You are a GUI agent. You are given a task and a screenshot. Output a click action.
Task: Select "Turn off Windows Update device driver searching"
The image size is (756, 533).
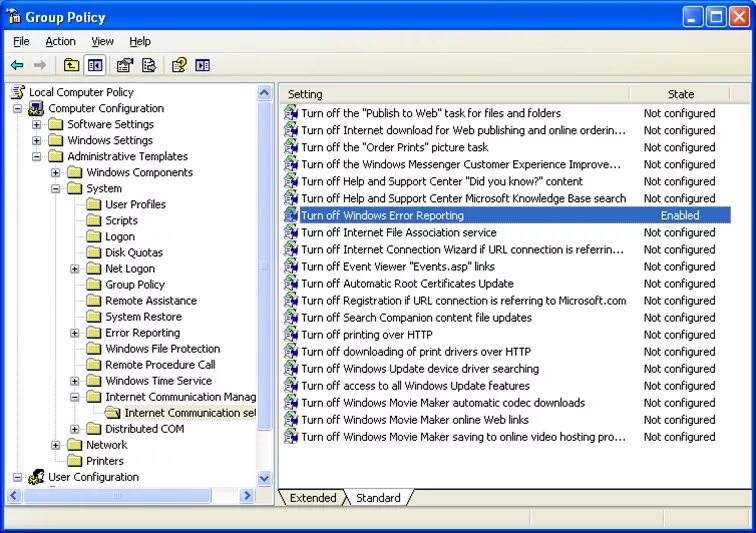(420, 369)
